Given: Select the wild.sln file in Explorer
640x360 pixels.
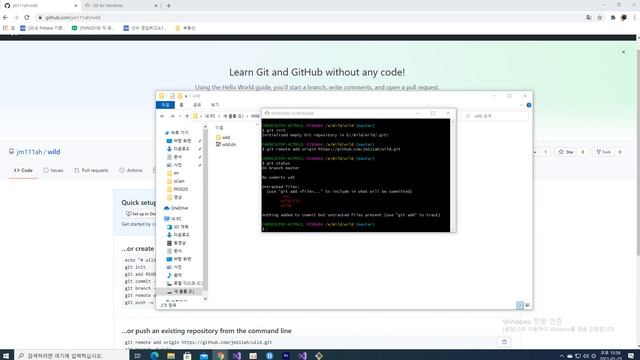Looking at the screenshot, I should (x=226, y=144).
